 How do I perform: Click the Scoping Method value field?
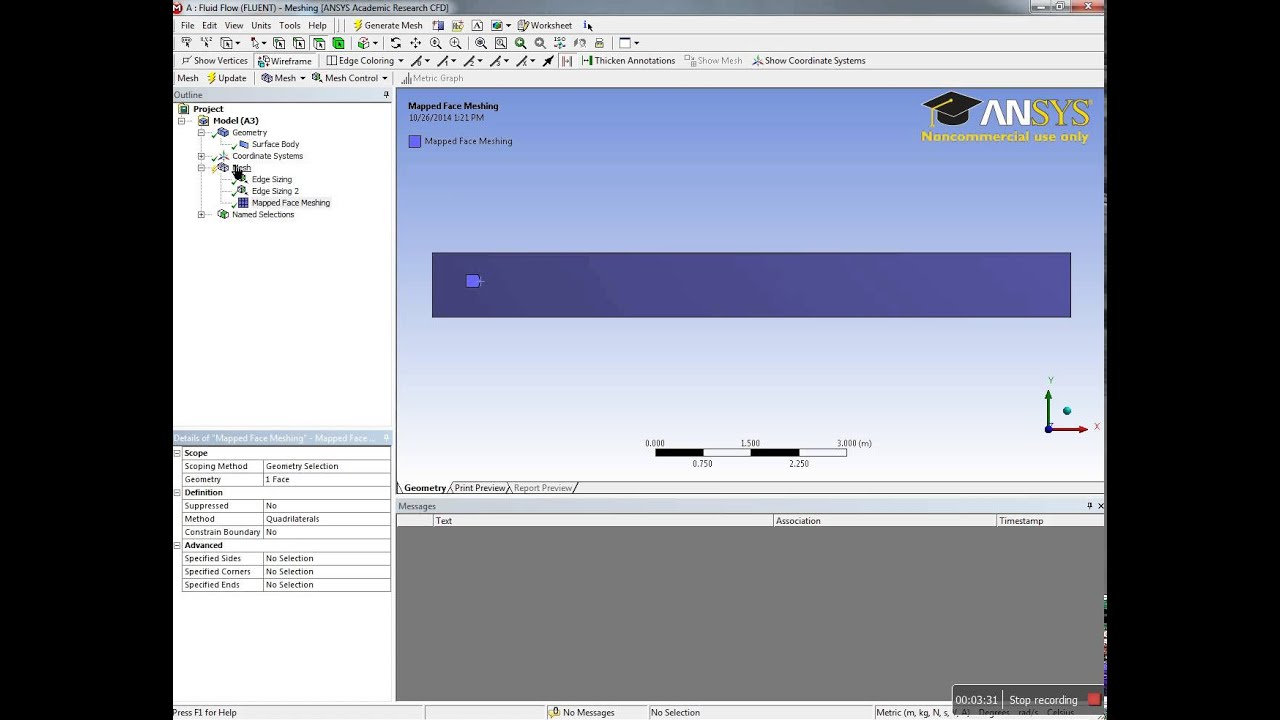tap(326, 466)
